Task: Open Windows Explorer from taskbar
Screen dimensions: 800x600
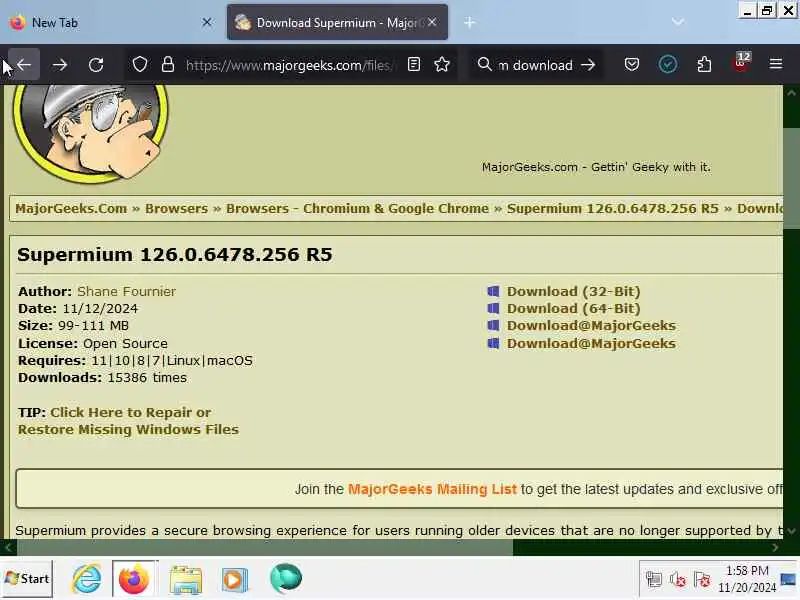Action: (x=186, y=579)
